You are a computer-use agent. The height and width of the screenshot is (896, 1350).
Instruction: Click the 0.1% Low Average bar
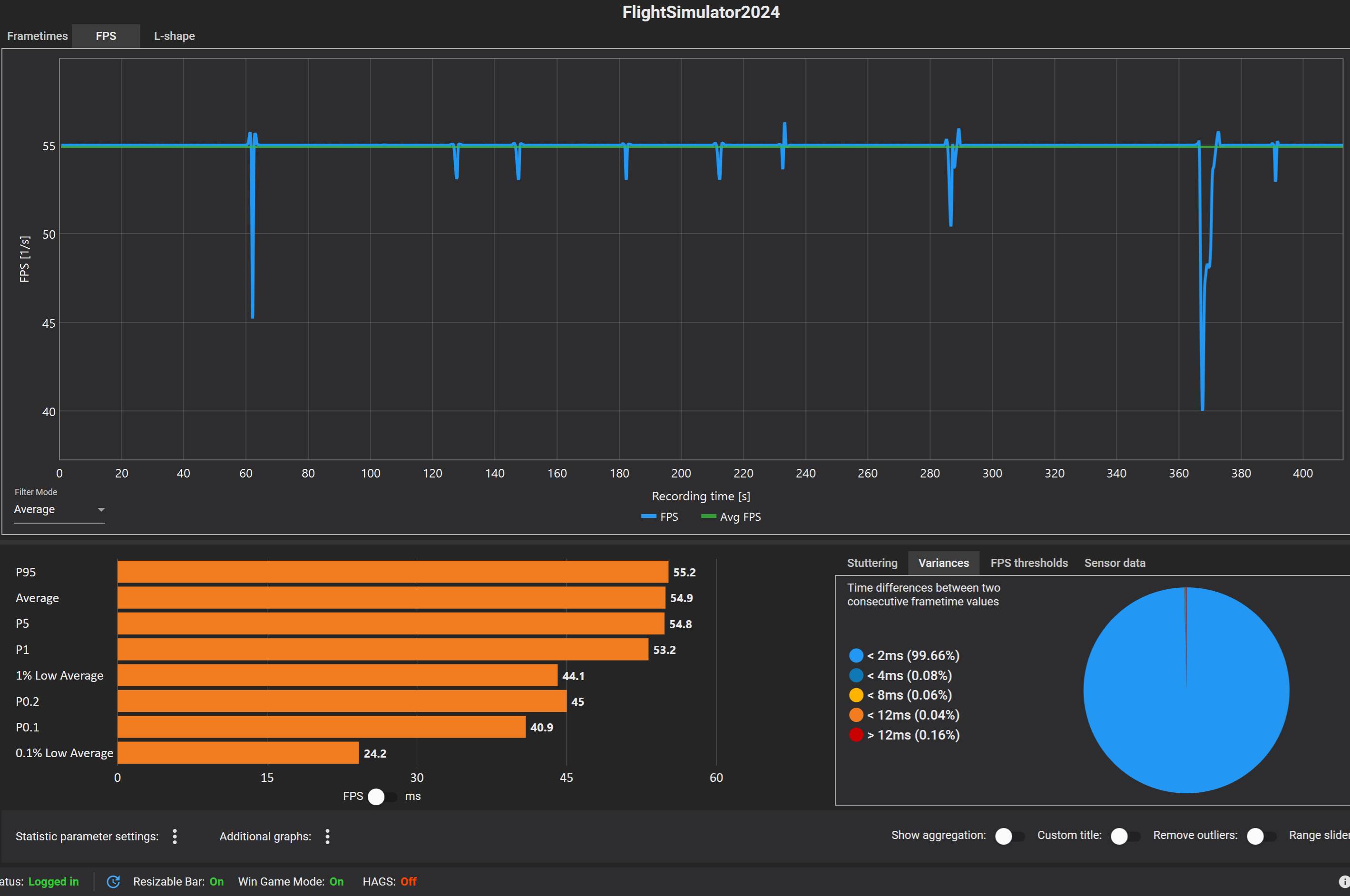[238, 753]
